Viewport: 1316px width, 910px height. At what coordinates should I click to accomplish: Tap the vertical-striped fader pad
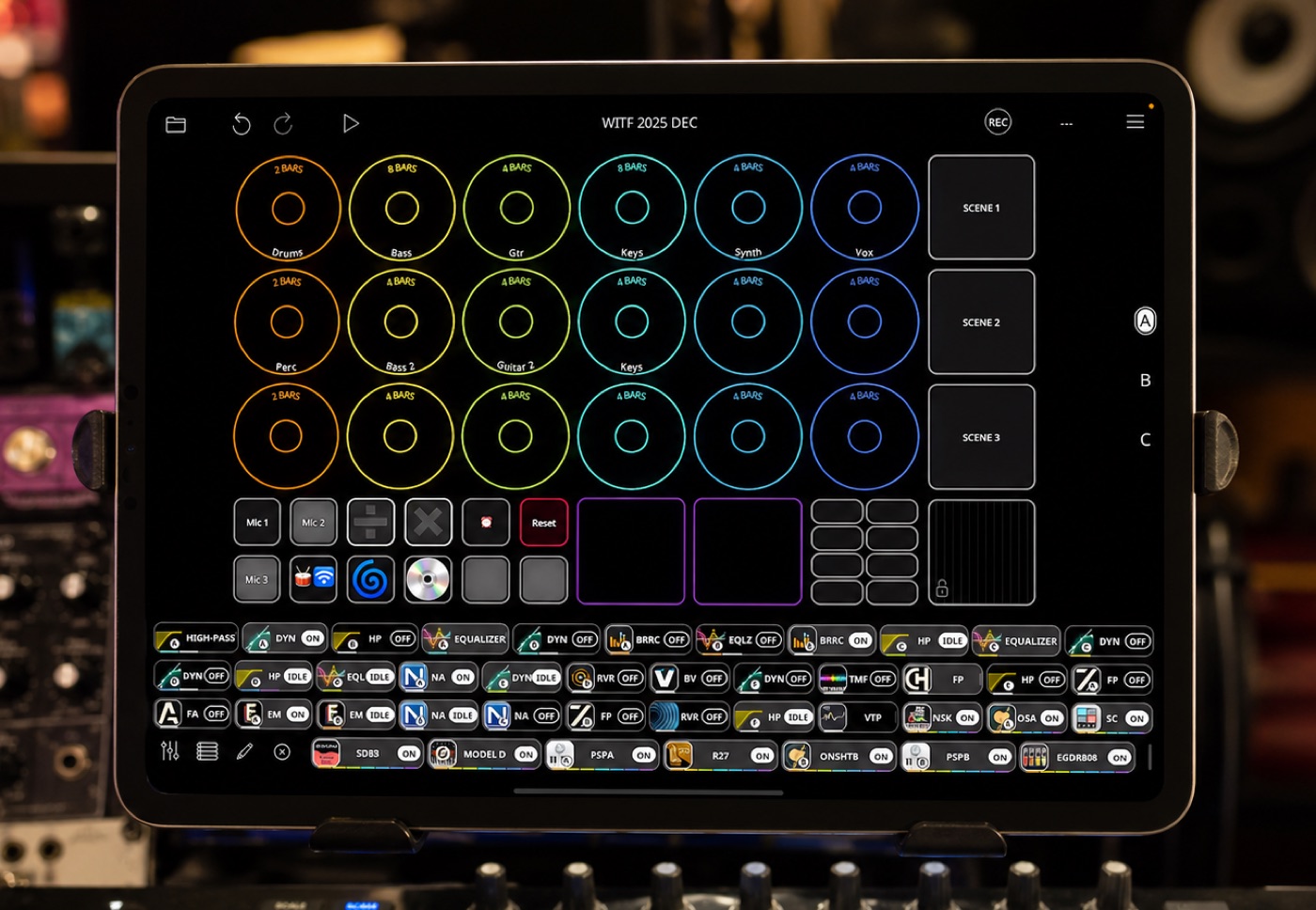[x=981, y=552]
